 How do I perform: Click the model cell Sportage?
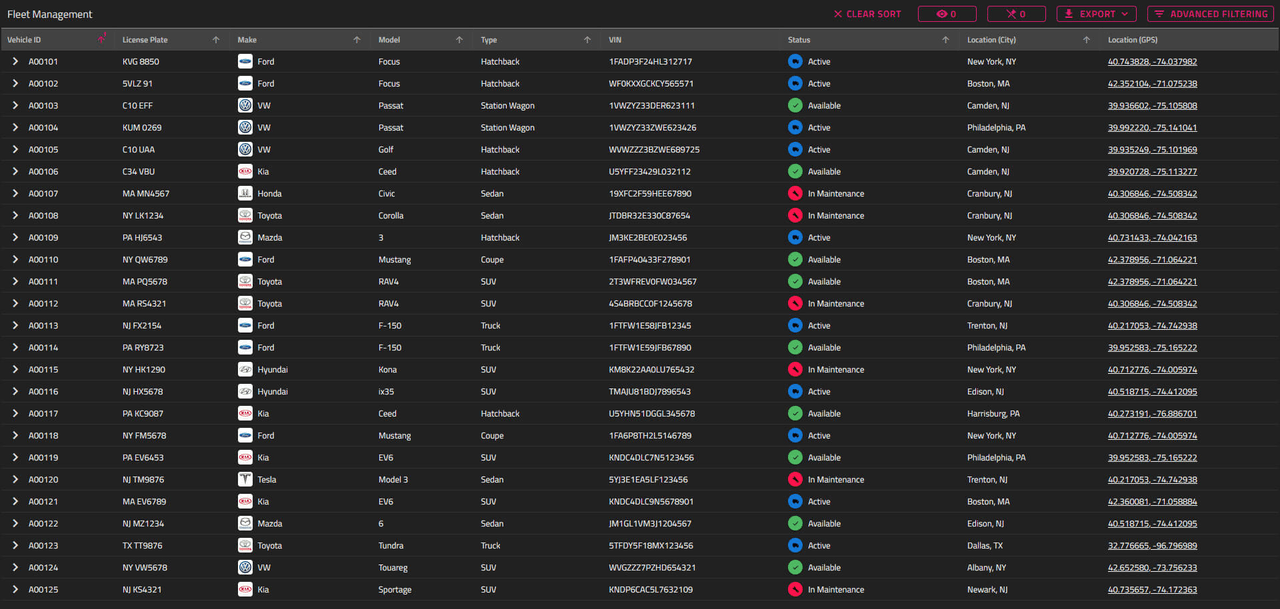(395, 589)
